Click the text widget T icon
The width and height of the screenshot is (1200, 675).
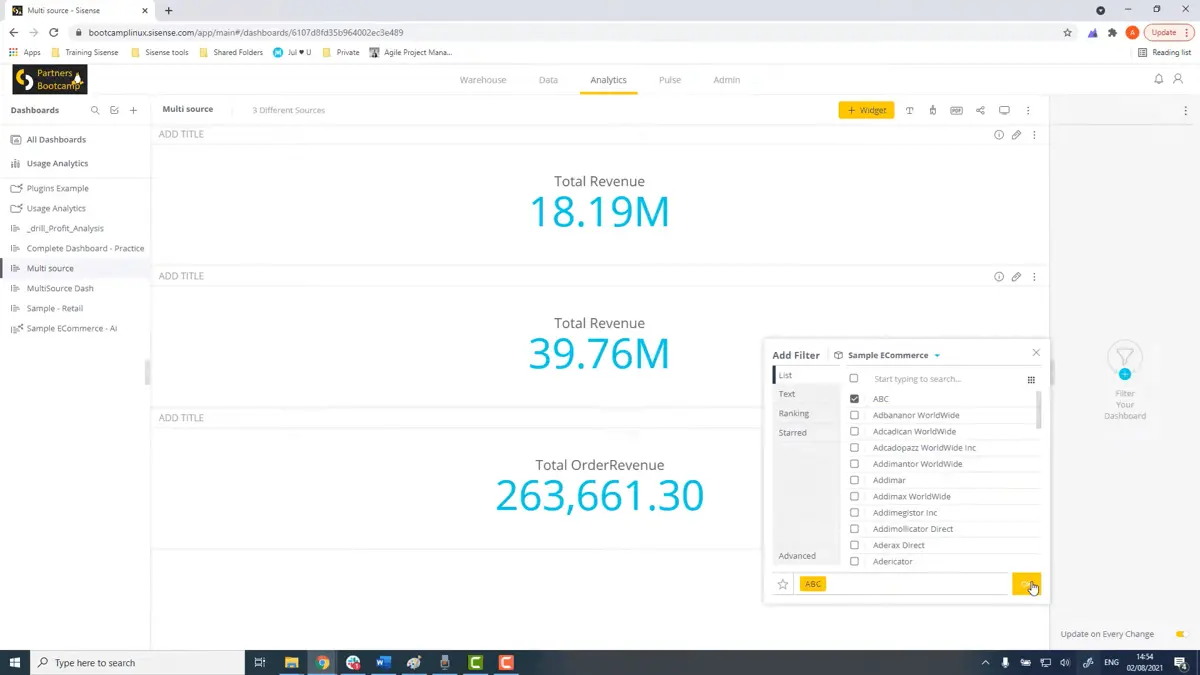pos(909,110)
